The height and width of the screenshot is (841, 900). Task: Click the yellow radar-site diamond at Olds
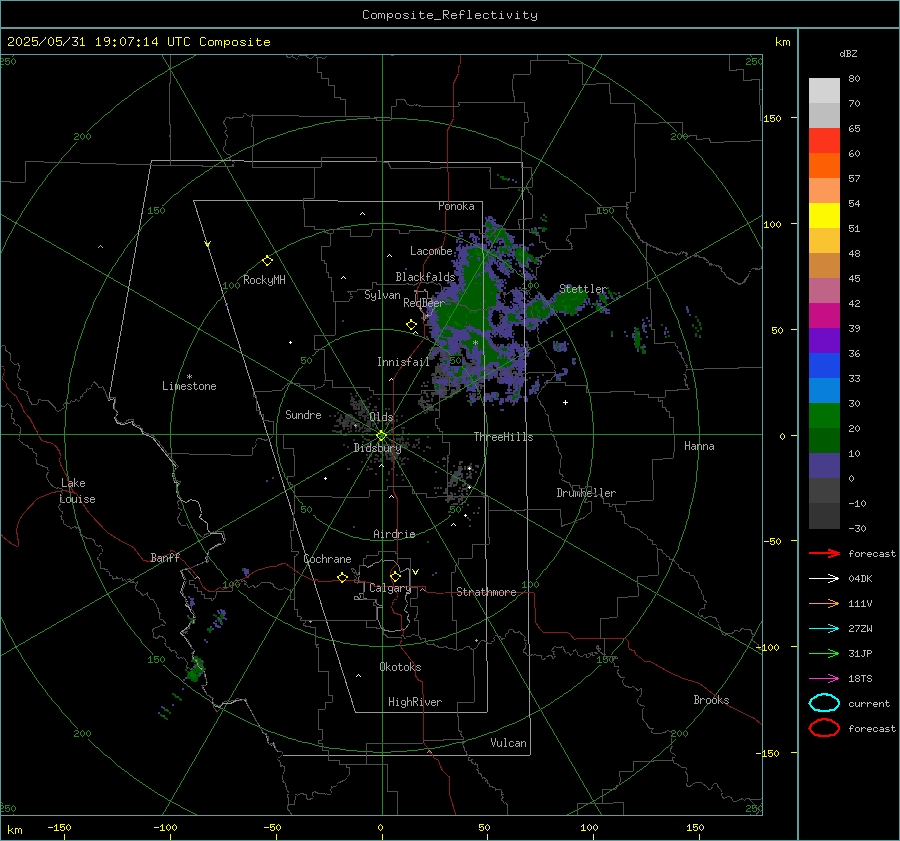pyautogui.click(x=381, y=436)
